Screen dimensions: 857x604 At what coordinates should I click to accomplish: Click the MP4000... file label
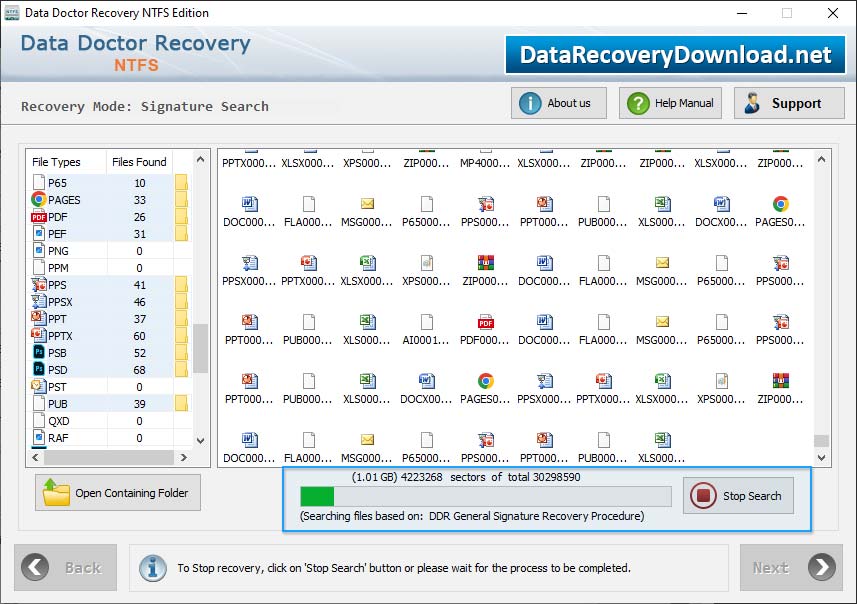(x=485, y=163)
